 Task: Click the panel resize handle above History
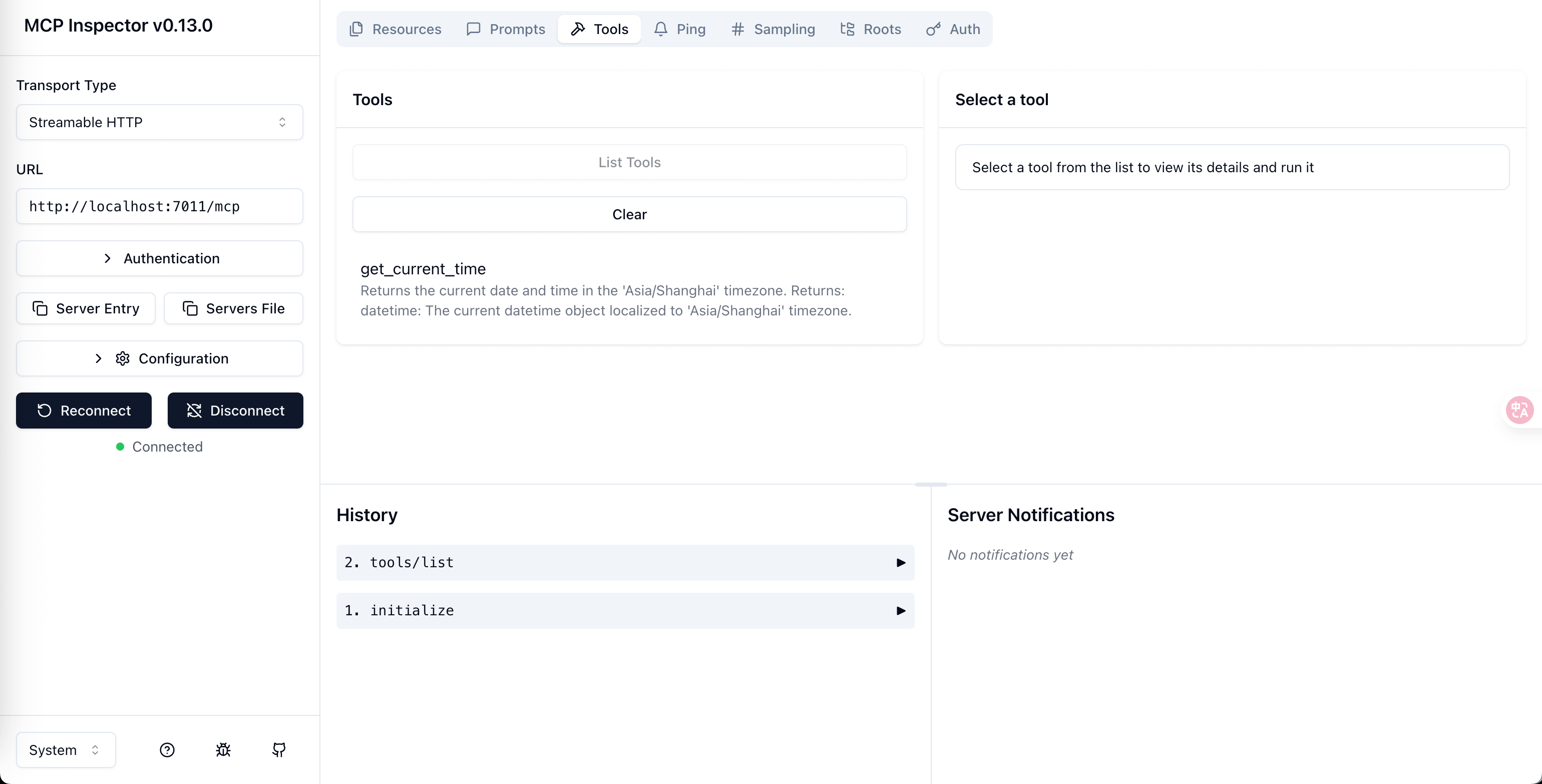(931, 484)
